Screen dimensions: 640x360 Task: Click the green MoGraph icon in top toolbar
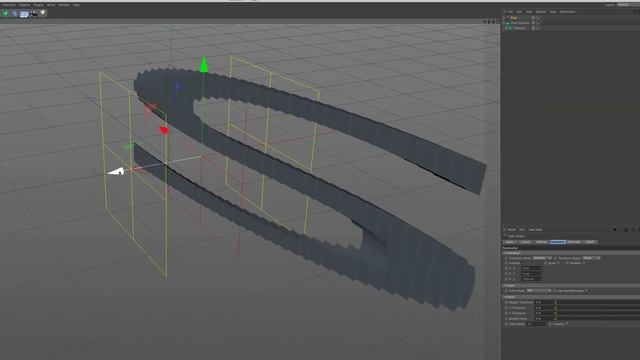point(6,13)
